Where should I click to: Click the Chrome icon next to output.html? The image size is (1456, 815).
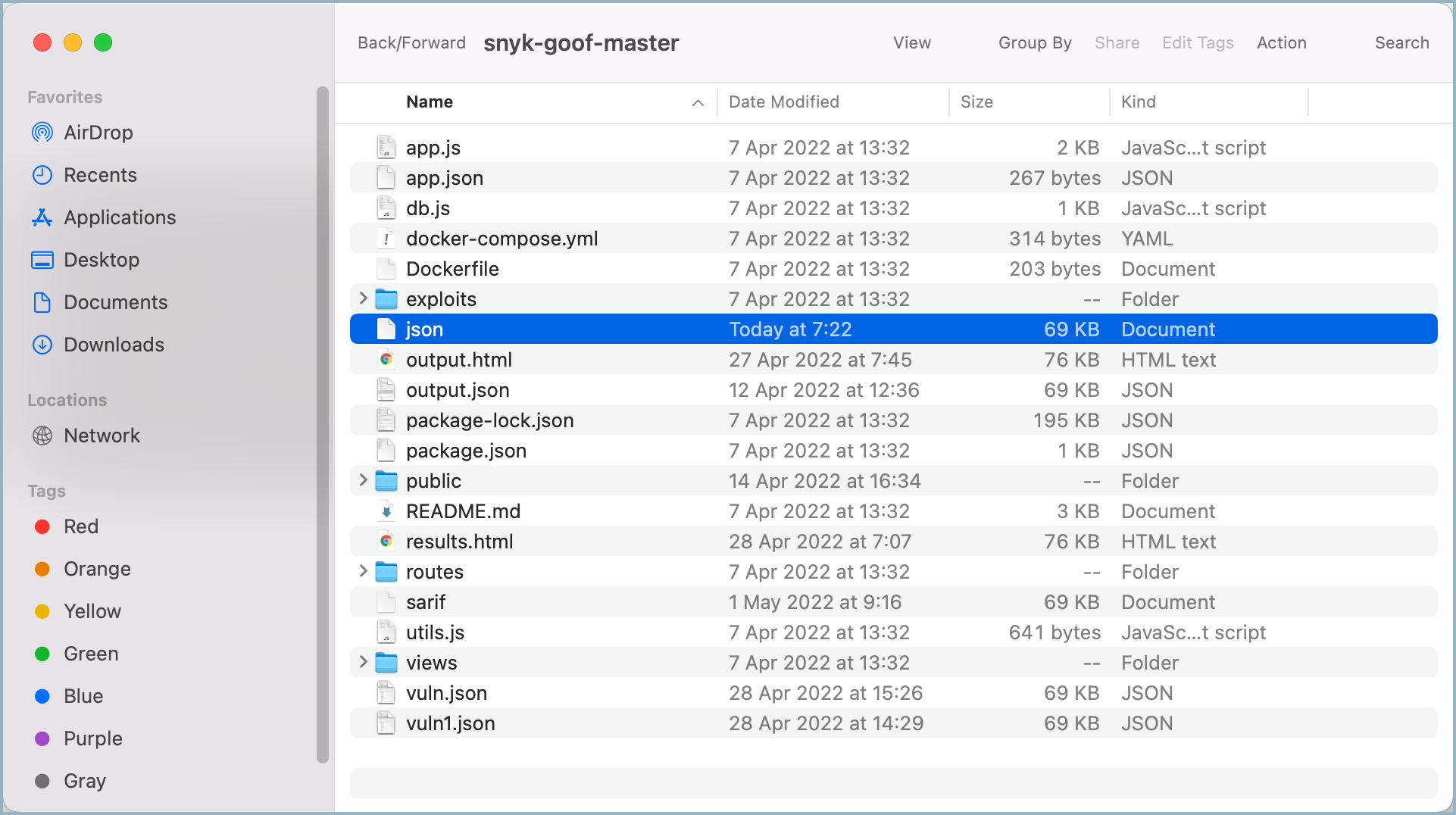pos(387,359)
